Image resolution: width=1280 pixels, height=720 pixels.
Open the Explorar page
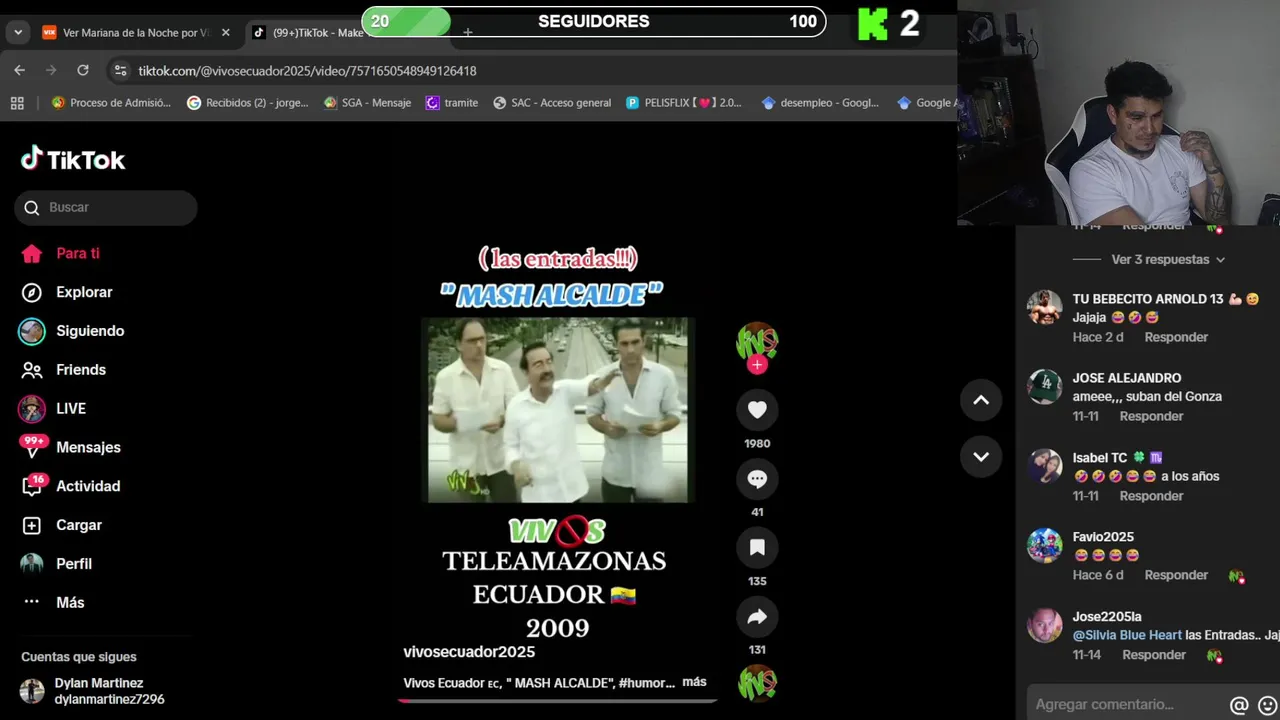[66, 292]
